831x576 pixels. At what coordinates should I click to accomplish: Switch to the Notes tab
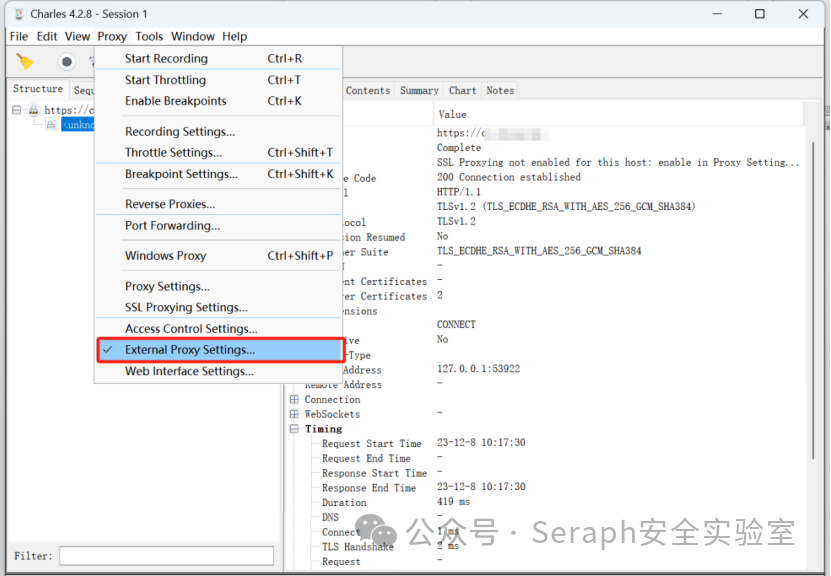tap(500, 91)
